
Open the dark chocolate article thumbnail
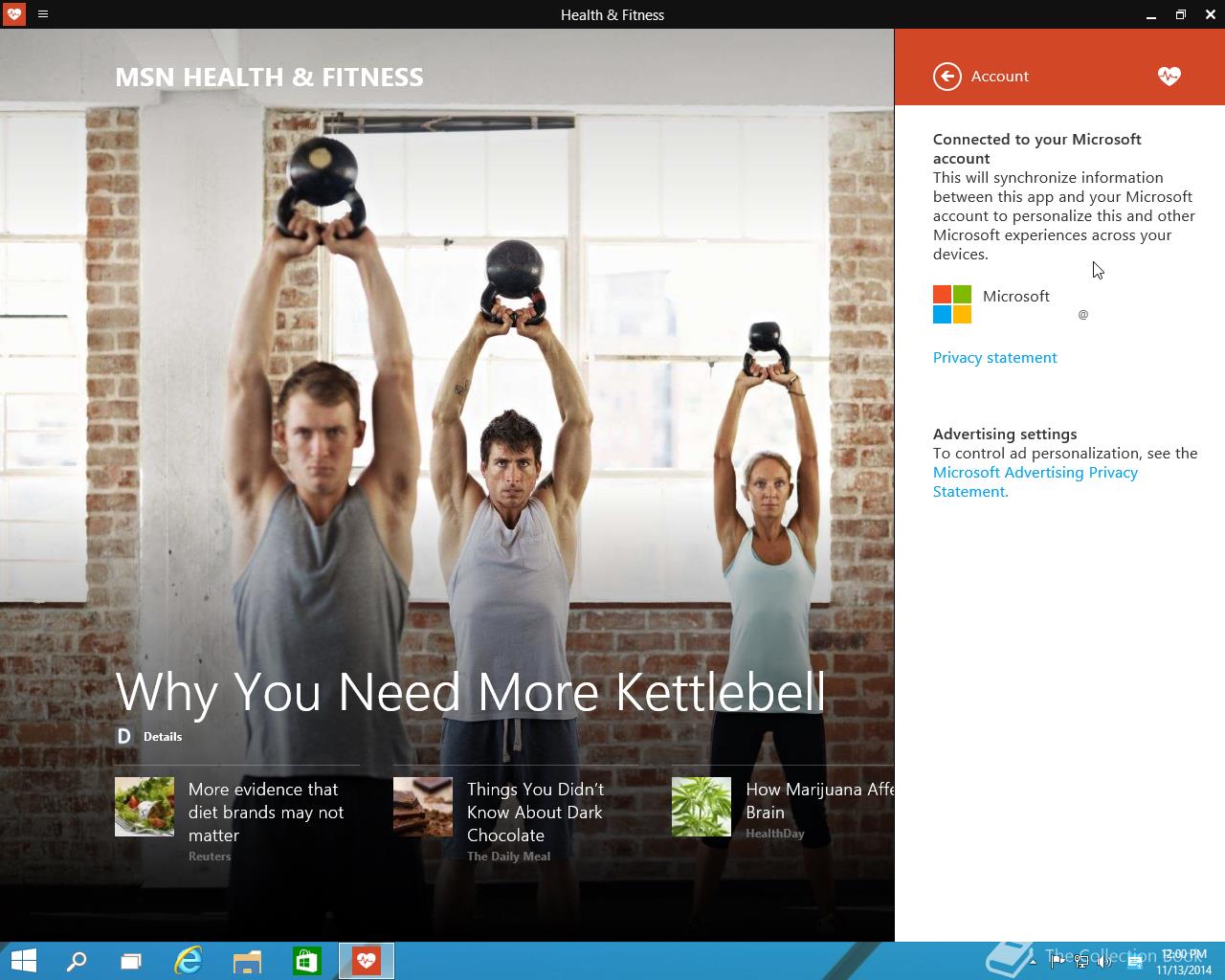click(423, 807)
